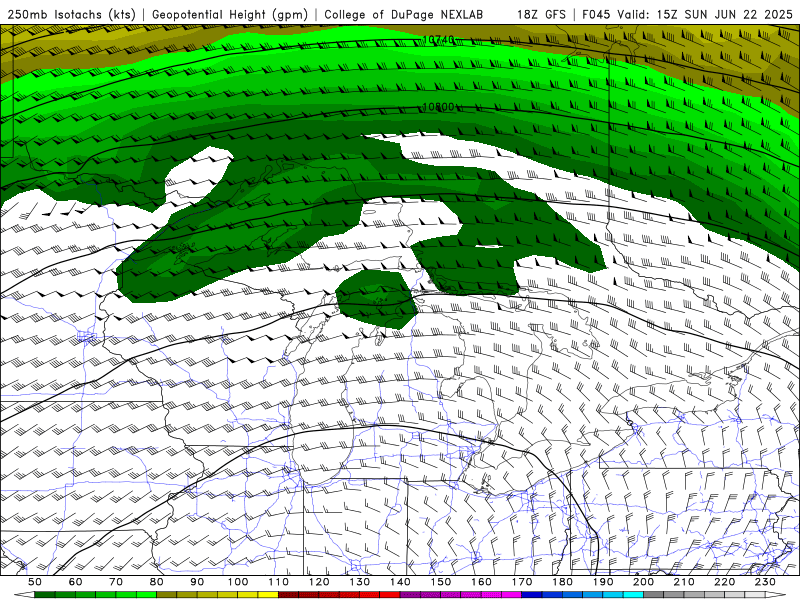The image size is (800, 600).
Task: Pick the bright magenta swatch before the blue range
Action: point(512,595)
